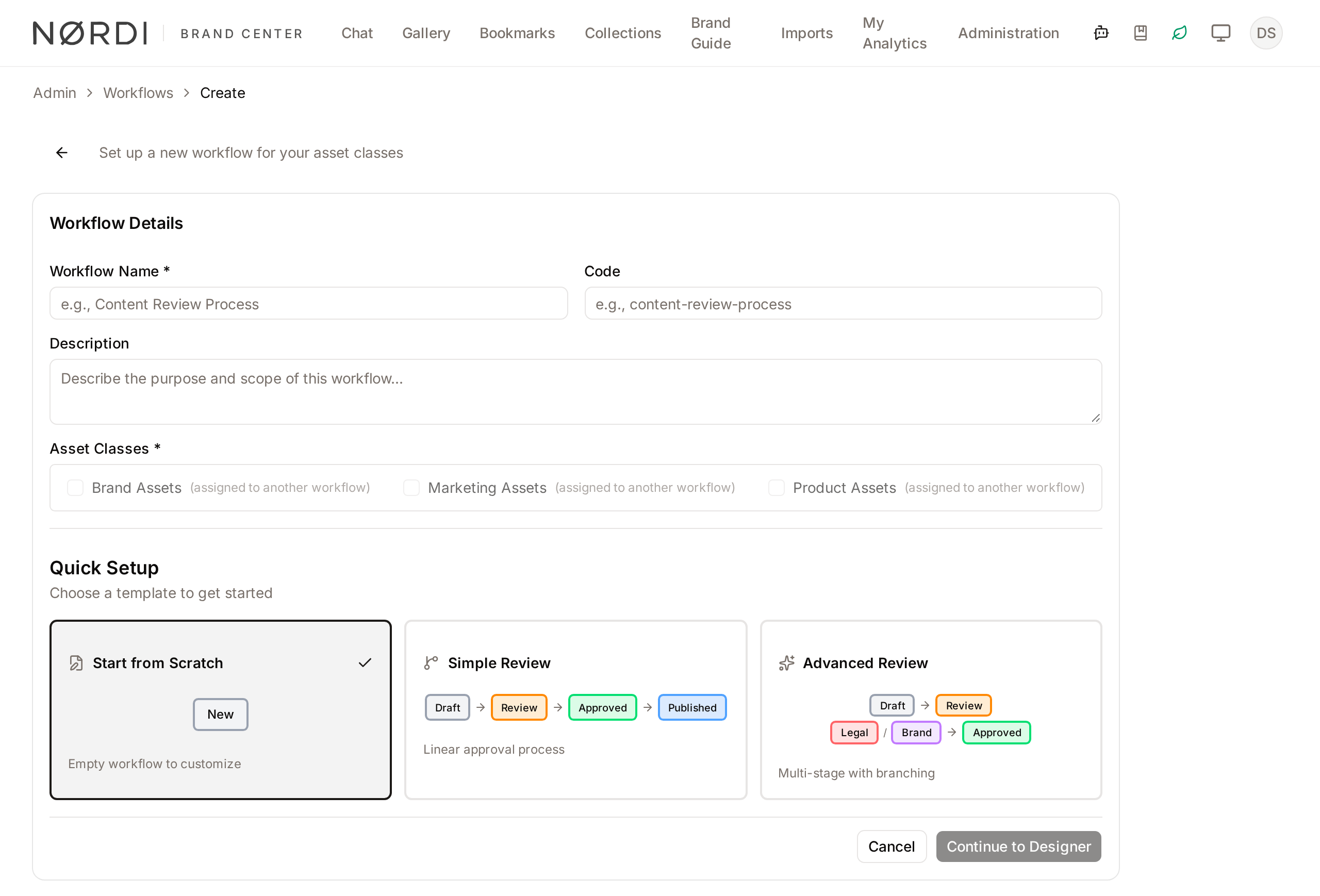1320x896 pixels.
Task: Click the Brand Assets label text
Action: click(136, 488)
